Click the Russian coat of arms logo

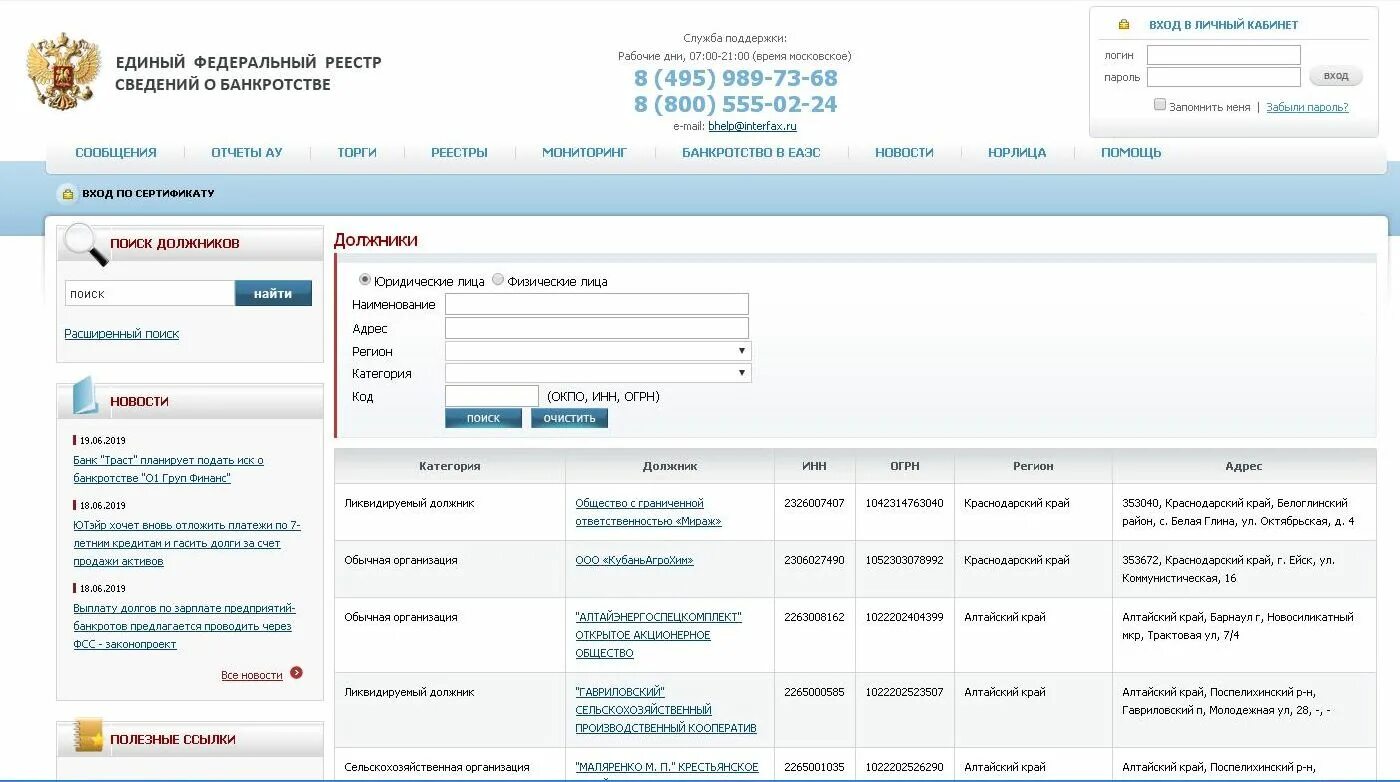pyautogui.click(x=62, y=70)
